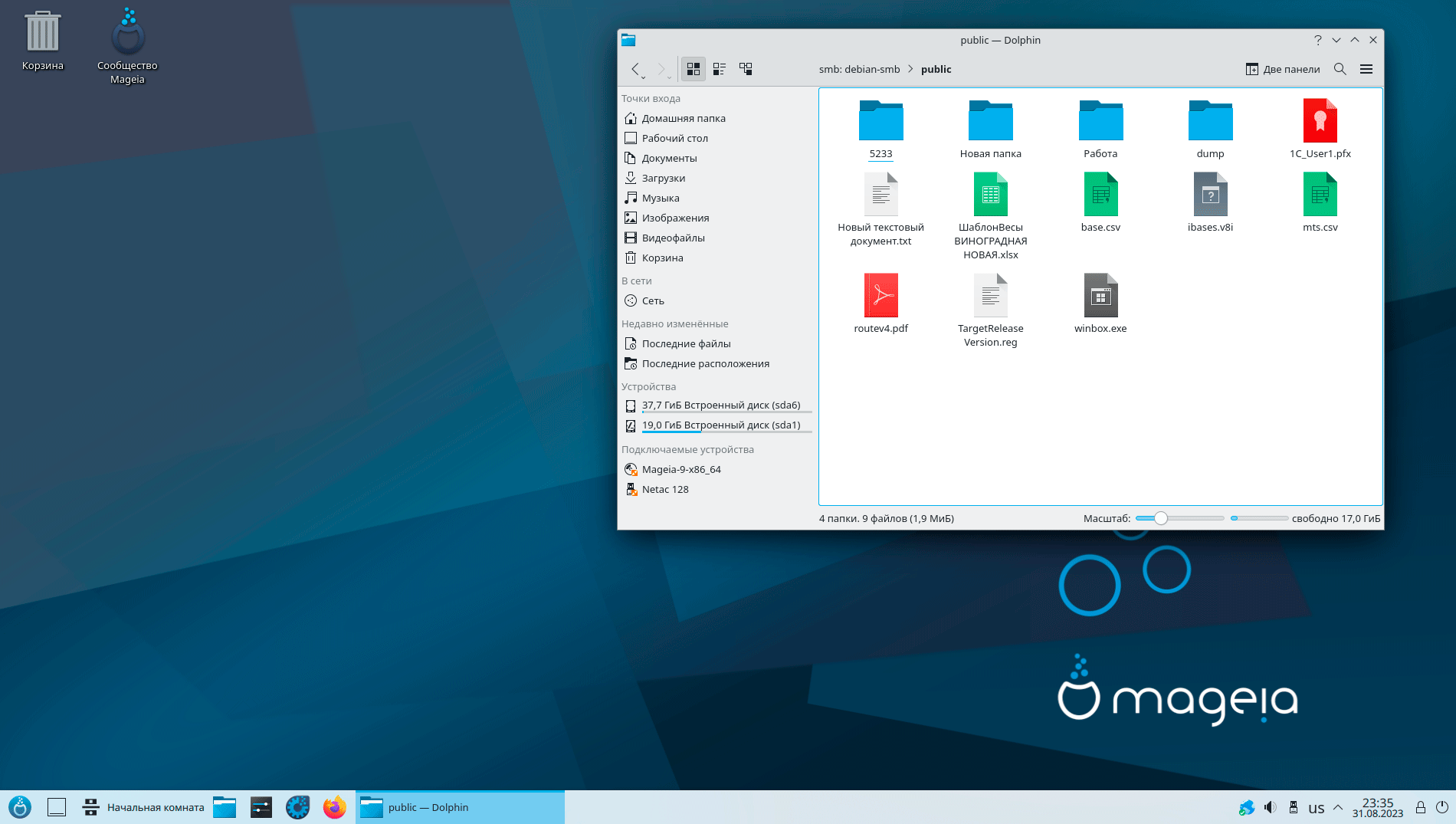The width and height of the screenshot is (1456, 824).
Task: Open Загрузки in the sidebar
Action: tap(663, 178)
